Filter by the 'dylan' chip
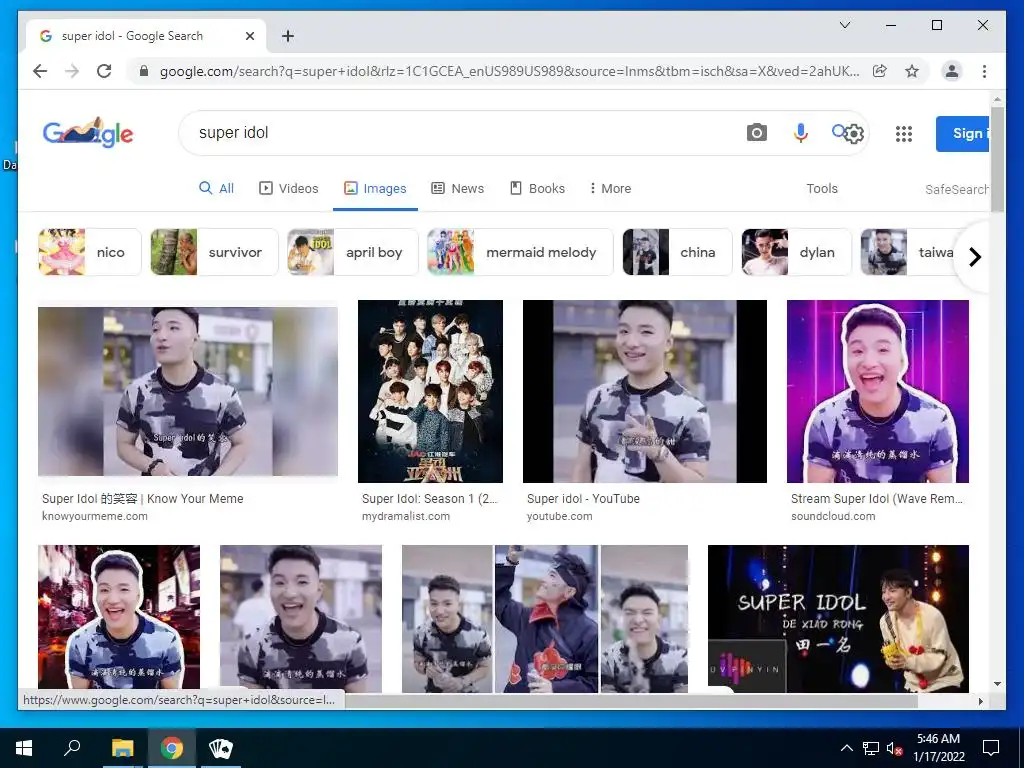The width and height of the screenshot is (1024, 768). click(797, 252)
